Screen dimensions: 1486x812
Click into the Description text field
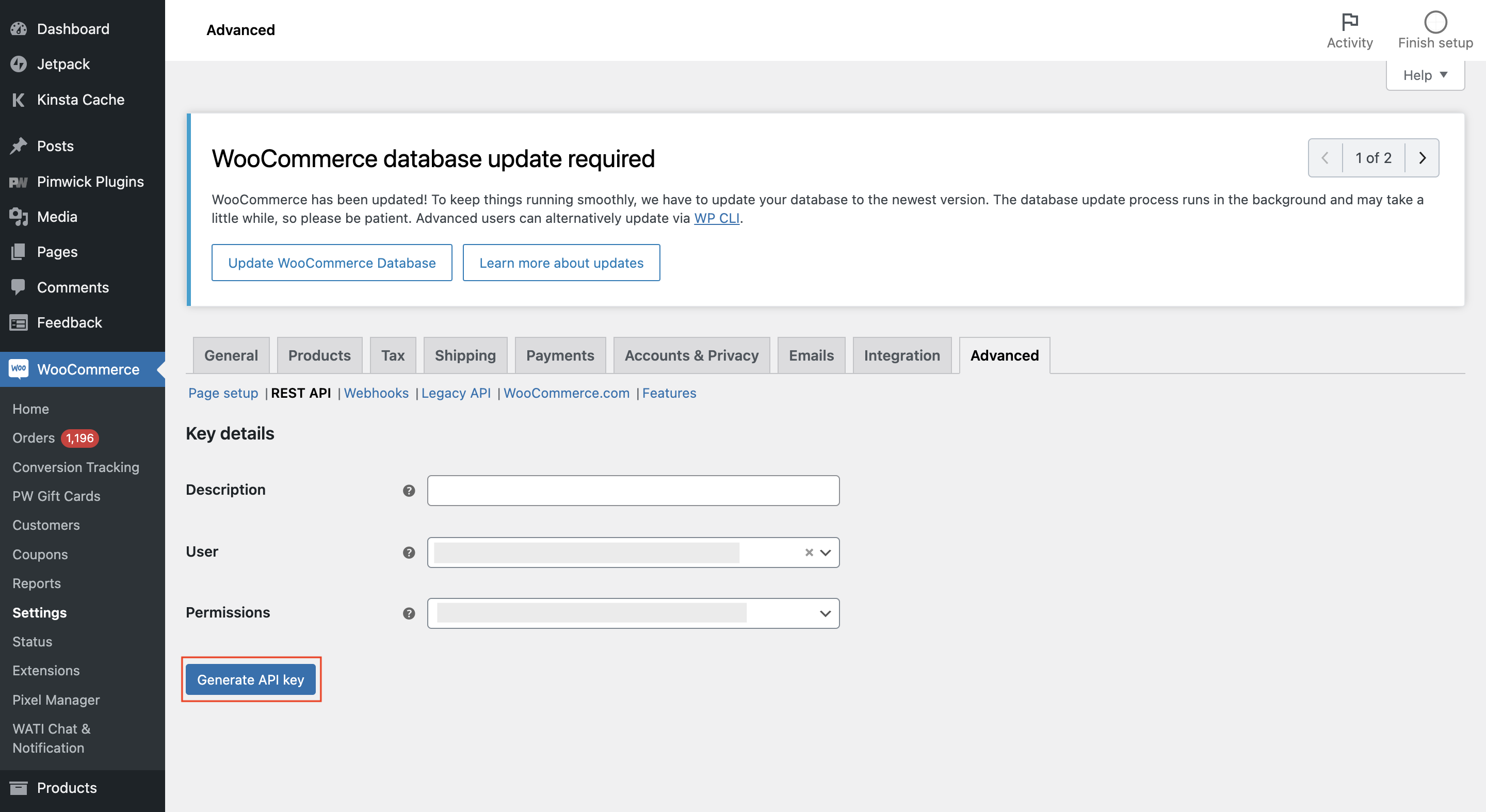coord(633,491)
